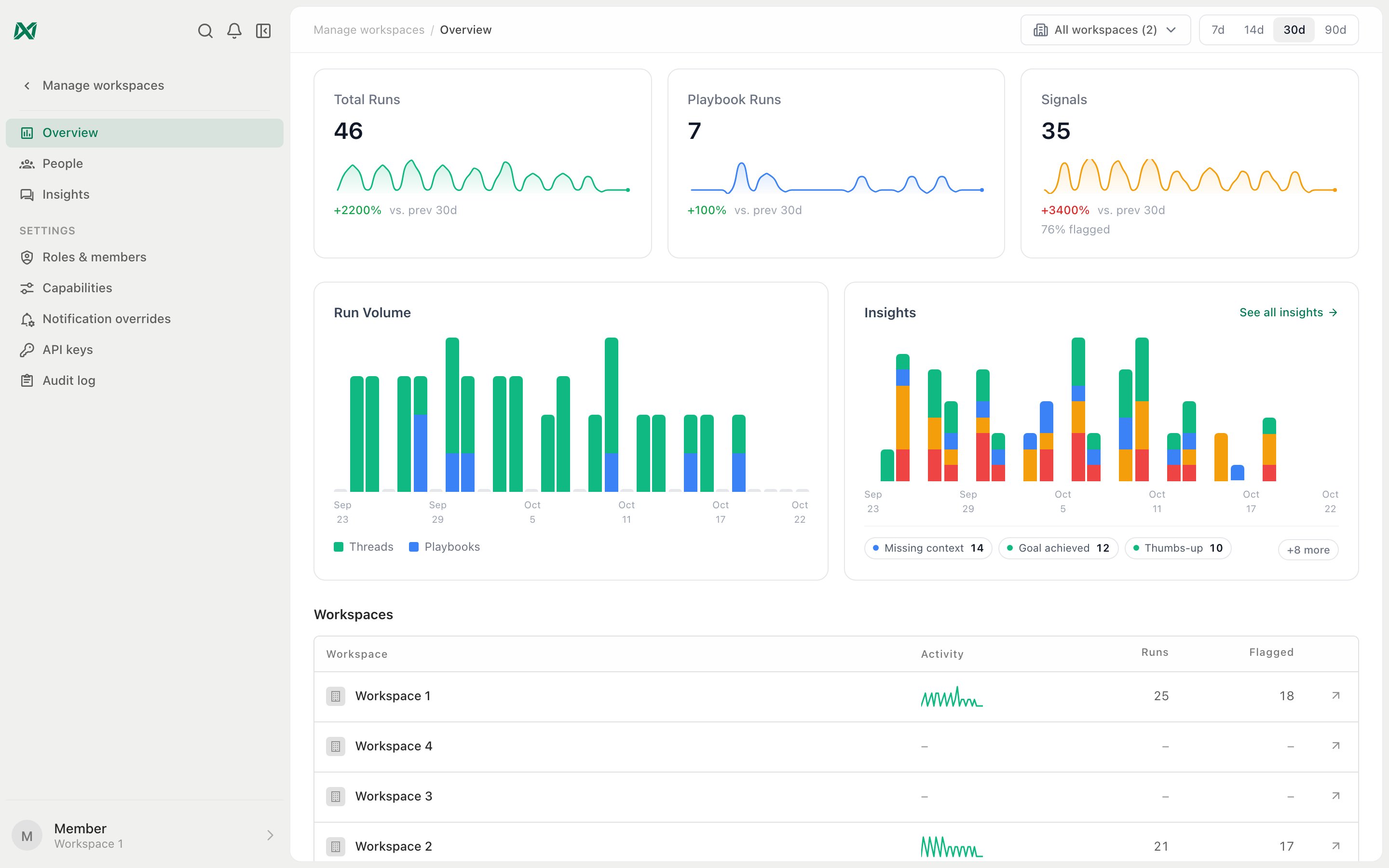The height and width of the screenshot is (868, 1389).
Task: Click Workspace 1 activity sparkline
Action: (x=952, y=696)
